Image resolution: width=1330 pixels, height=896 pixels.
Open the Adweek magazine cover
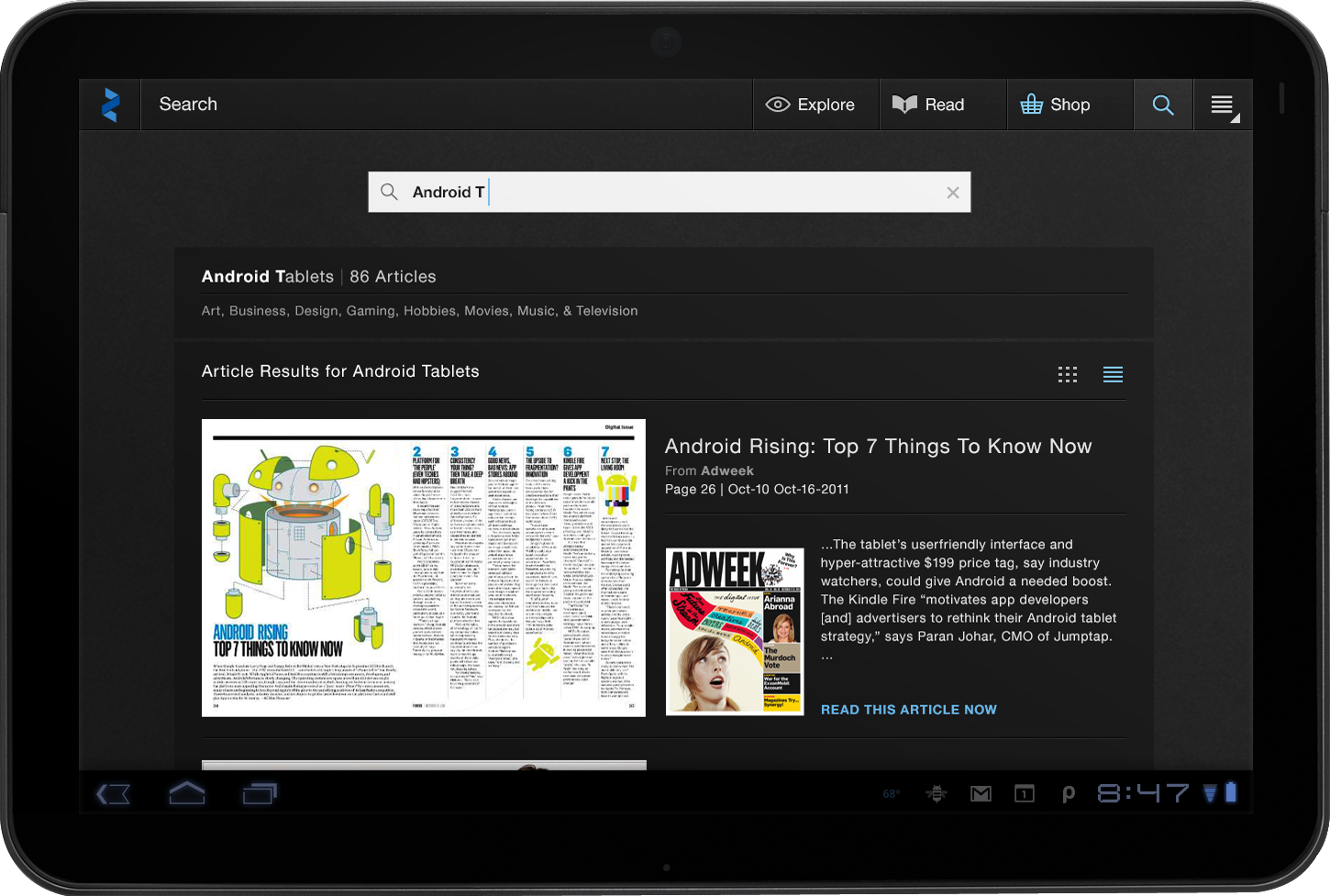[735, 632]
